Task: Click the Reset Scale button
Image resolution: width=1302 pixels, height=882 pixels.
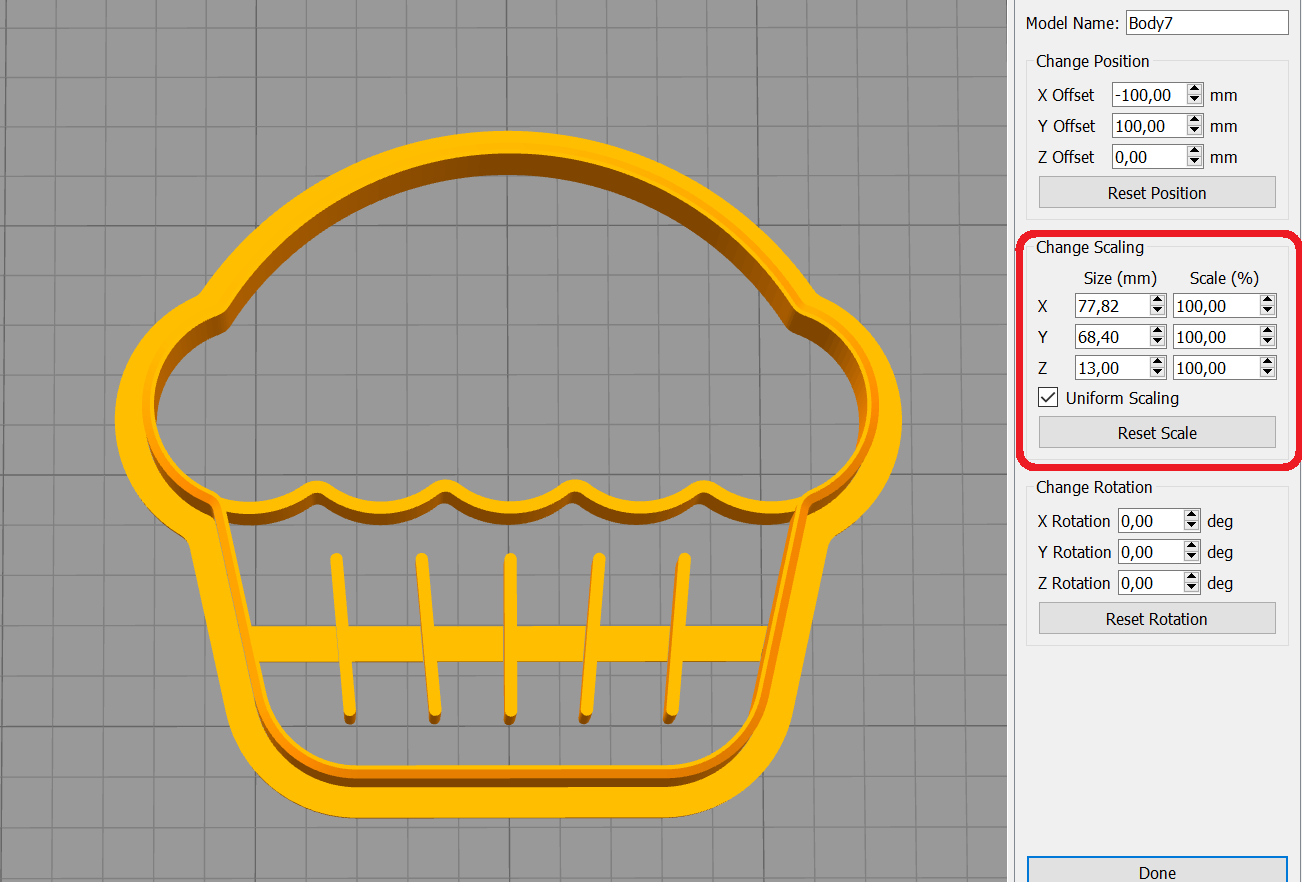Action: tap(1157, 433)
